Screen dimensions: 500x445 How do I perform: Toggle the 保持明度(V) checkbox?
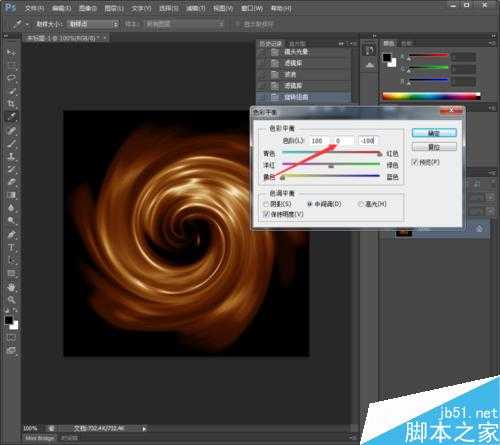(266, 214)
